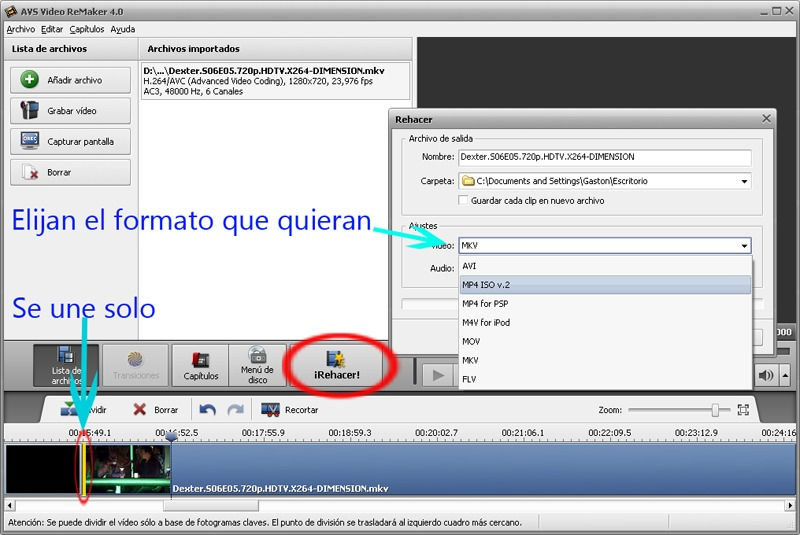Click the fit-to-window zoom icon
This screenshot has height=535, width=800.
(743, 410)
